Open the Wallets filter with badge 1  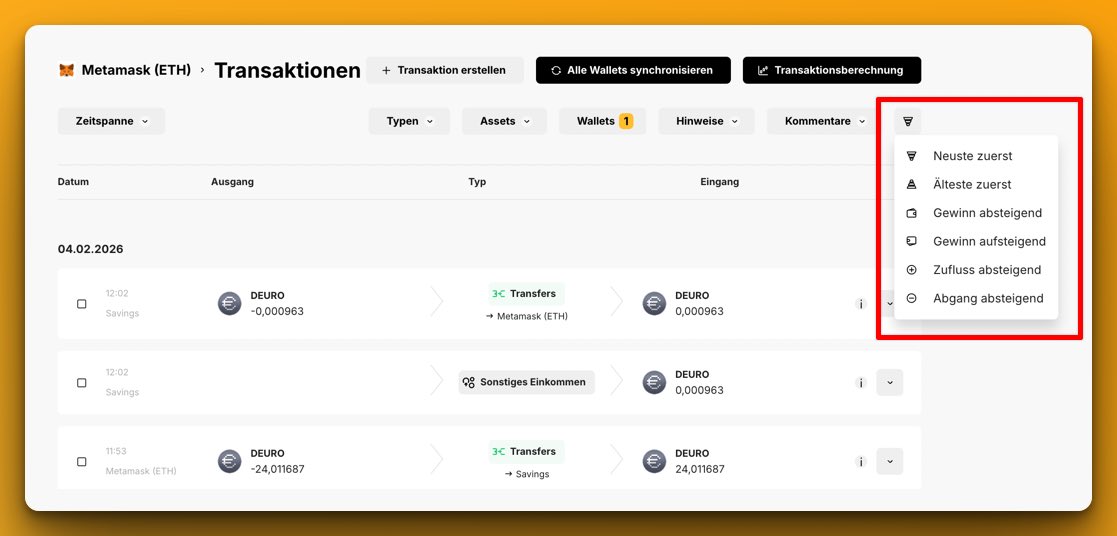[x=603, y=121]
